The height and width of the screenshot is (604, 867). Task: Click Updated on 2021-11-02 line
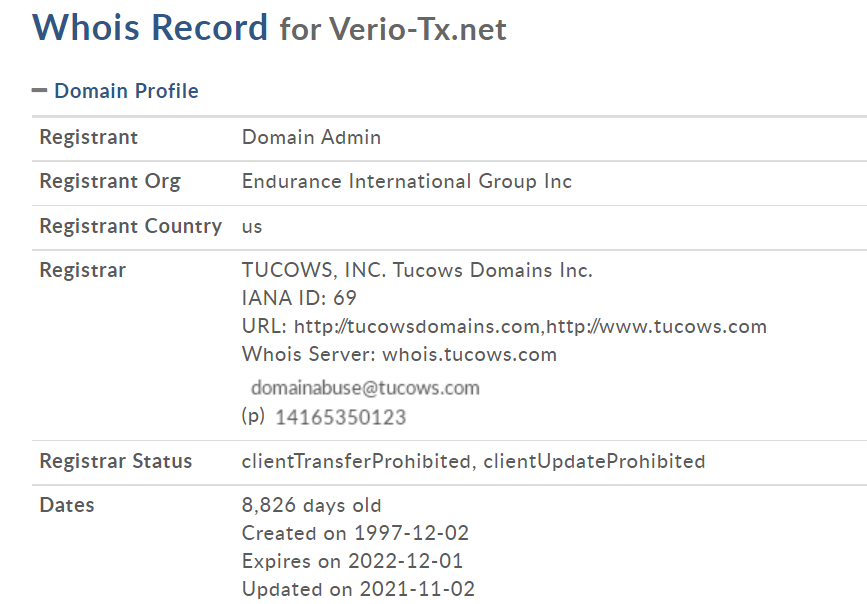point(358,589)
